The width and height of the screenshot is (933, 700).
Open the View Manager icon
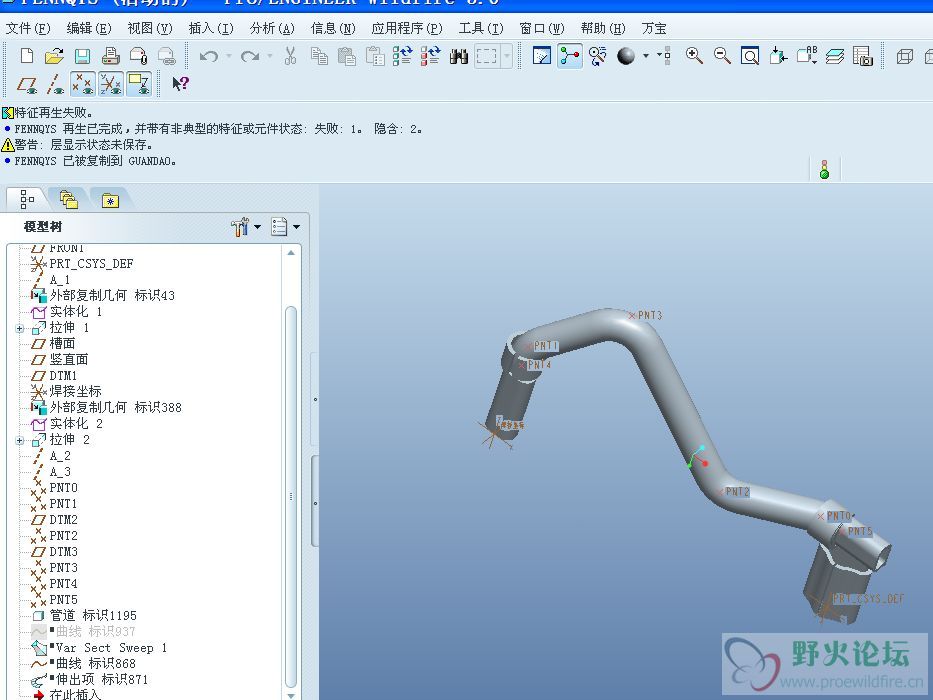click(863, 56)
